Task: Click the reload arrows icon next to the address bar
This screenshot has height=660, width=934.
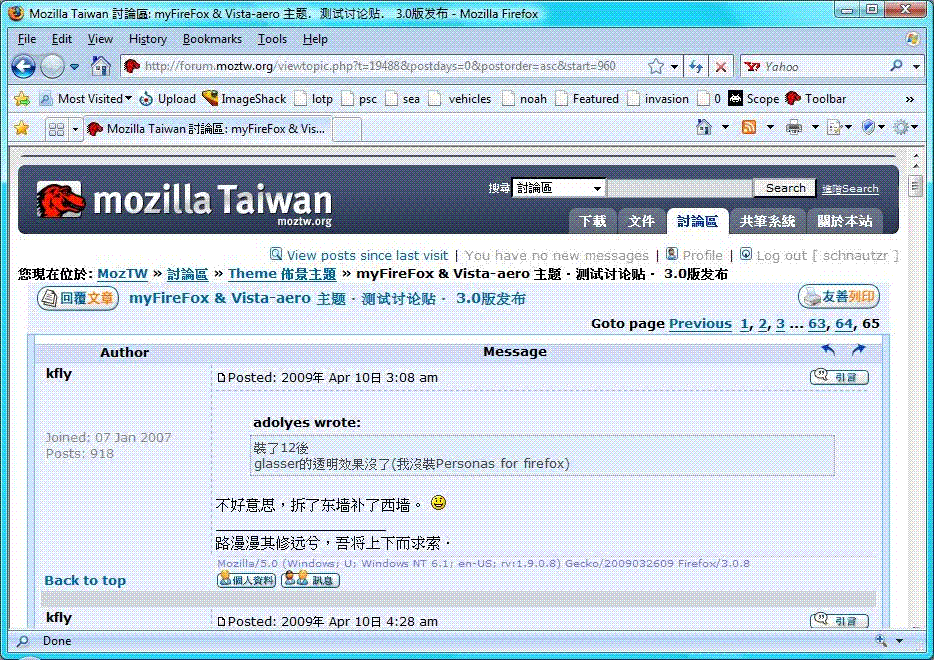Action: pyautogui.click(x=696, y=67)
